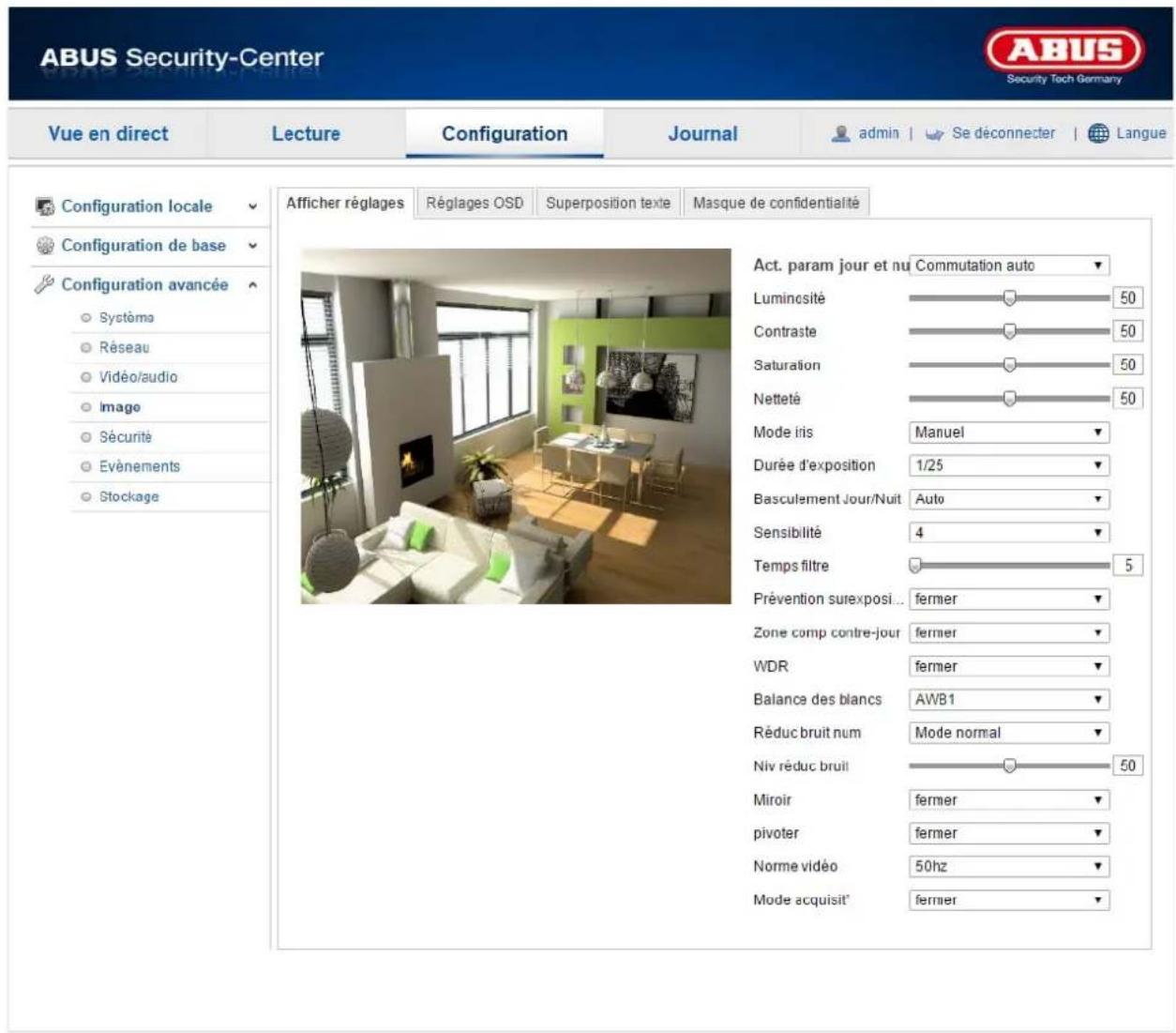Viewport: 1176px width, 1033px height.
Task: Open the Balance des blancs dropdown
Action: (1009, 700)
